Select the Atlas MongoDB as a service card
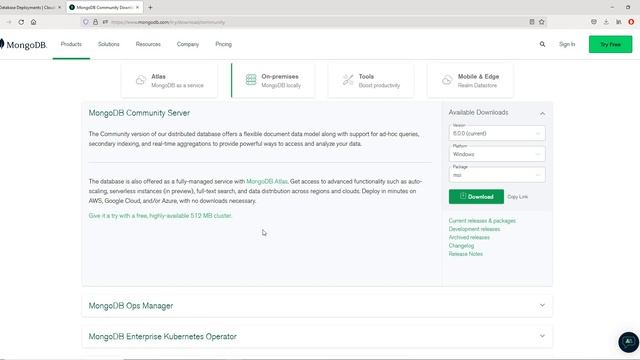The image size is (640, 360). (x=169, y=80)
